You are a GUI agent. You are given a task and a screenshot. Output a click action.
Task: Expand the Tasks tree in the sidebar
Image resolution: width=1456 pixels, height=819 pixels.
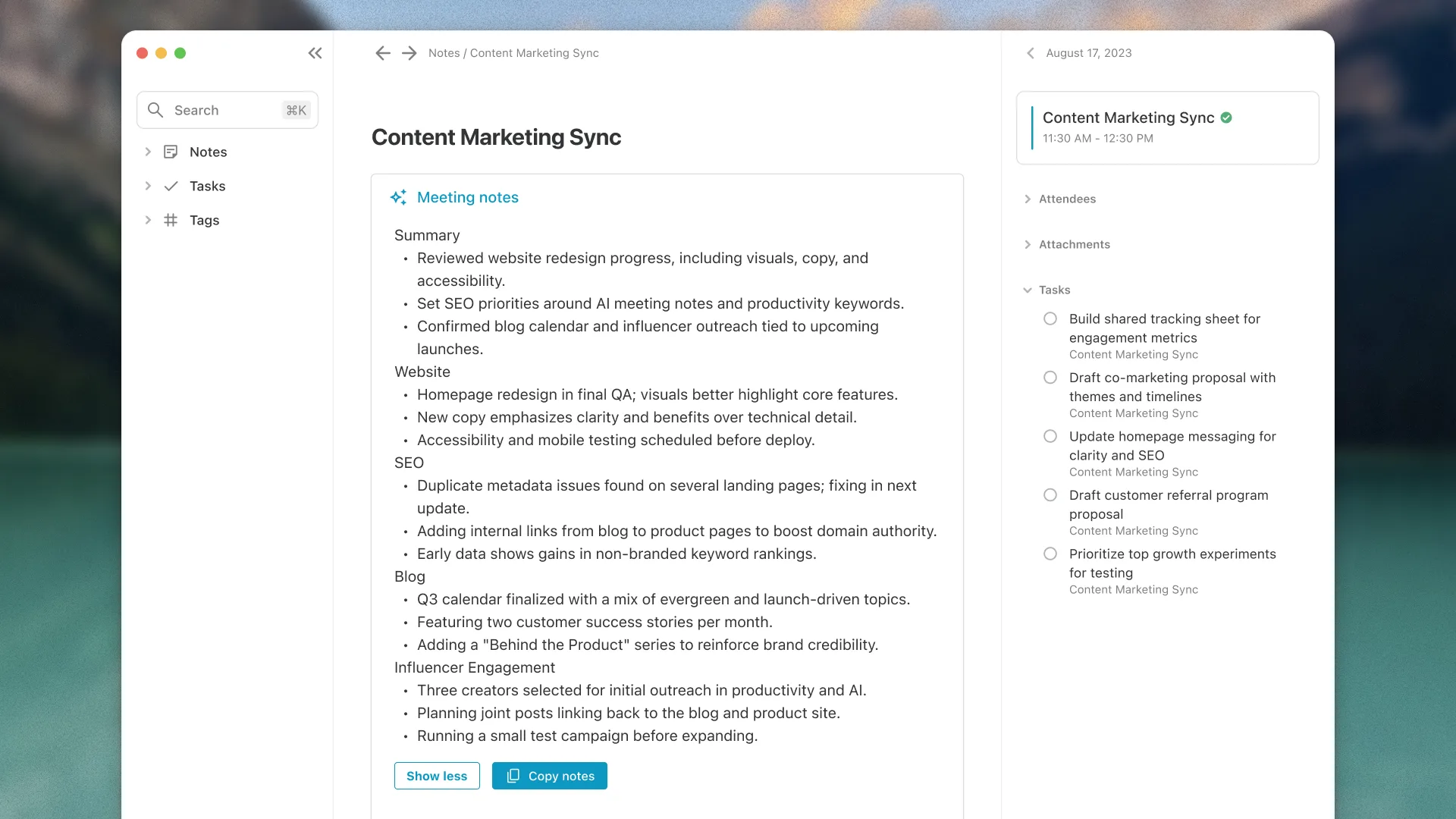click(148, 186)
